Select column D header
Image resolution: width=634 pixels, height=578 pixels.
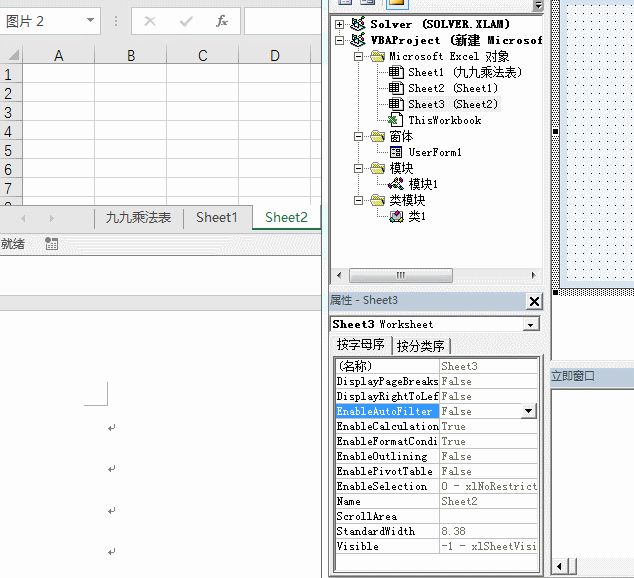(275, 56)
